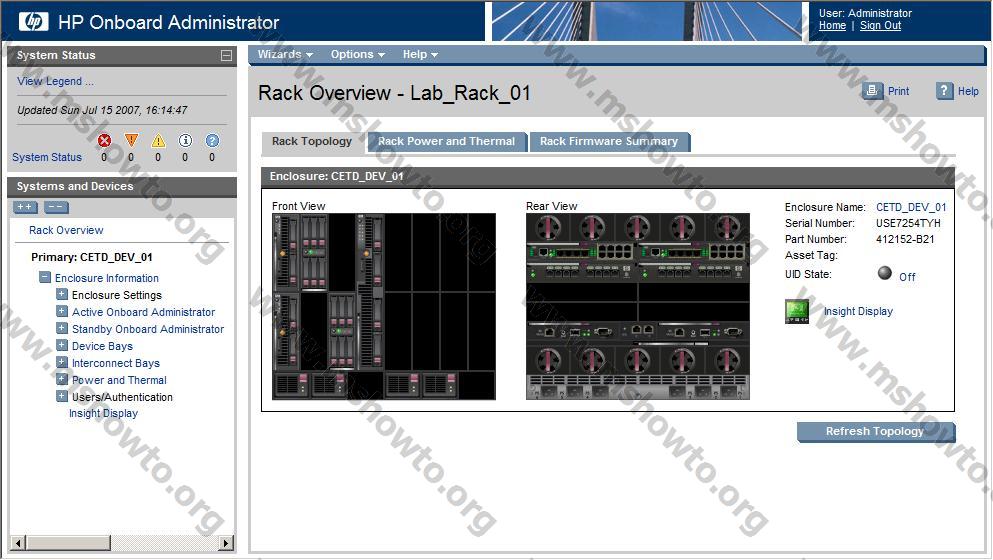Image resolution: width=993 pixels, height=560 pixels.
Task: Expand the Power and Thermal node
Action: coord(61,379)
